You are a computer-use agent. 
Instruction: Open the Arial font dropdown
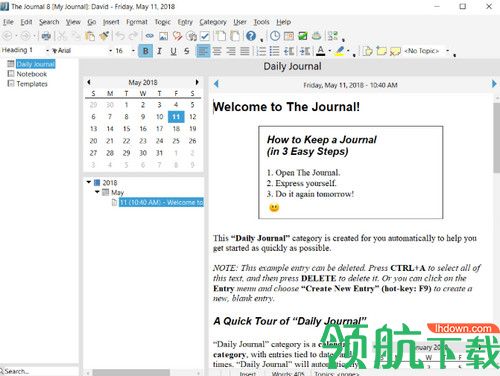pyautogui.click(x=111, y=51)
